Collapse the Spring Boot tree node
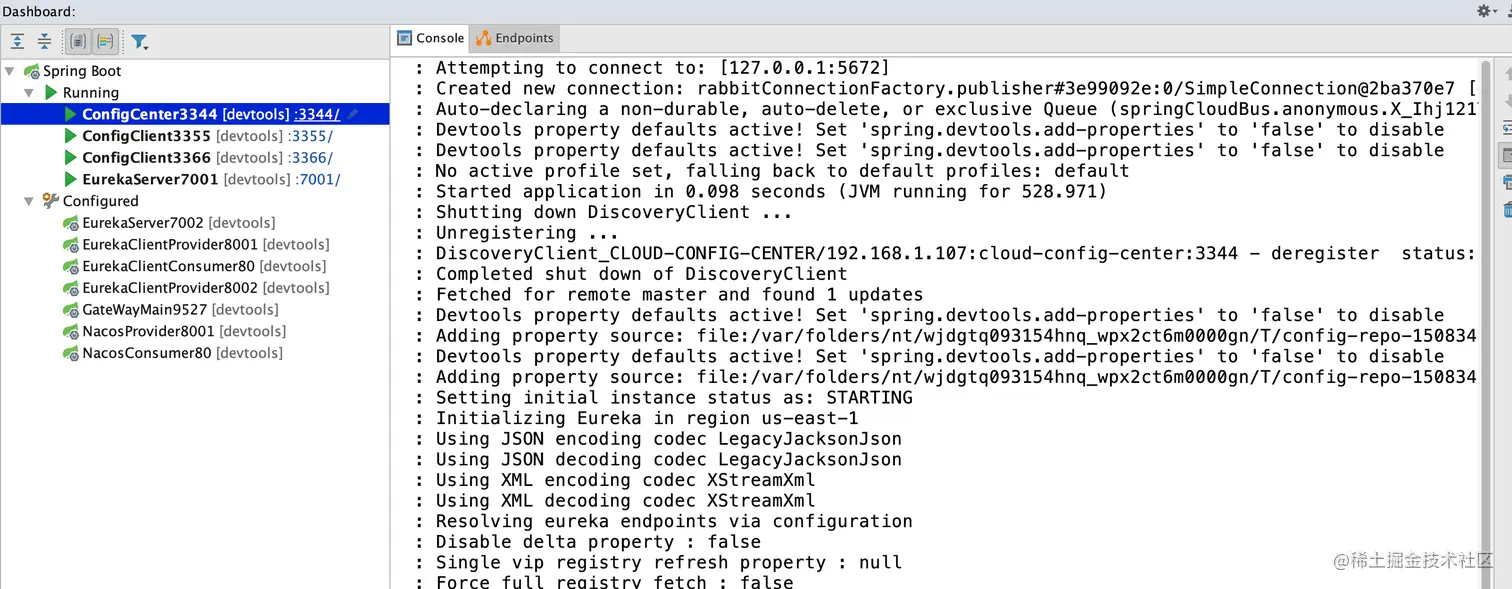Viewport: 1512px width, 589px height. click(x=10, y=71)
